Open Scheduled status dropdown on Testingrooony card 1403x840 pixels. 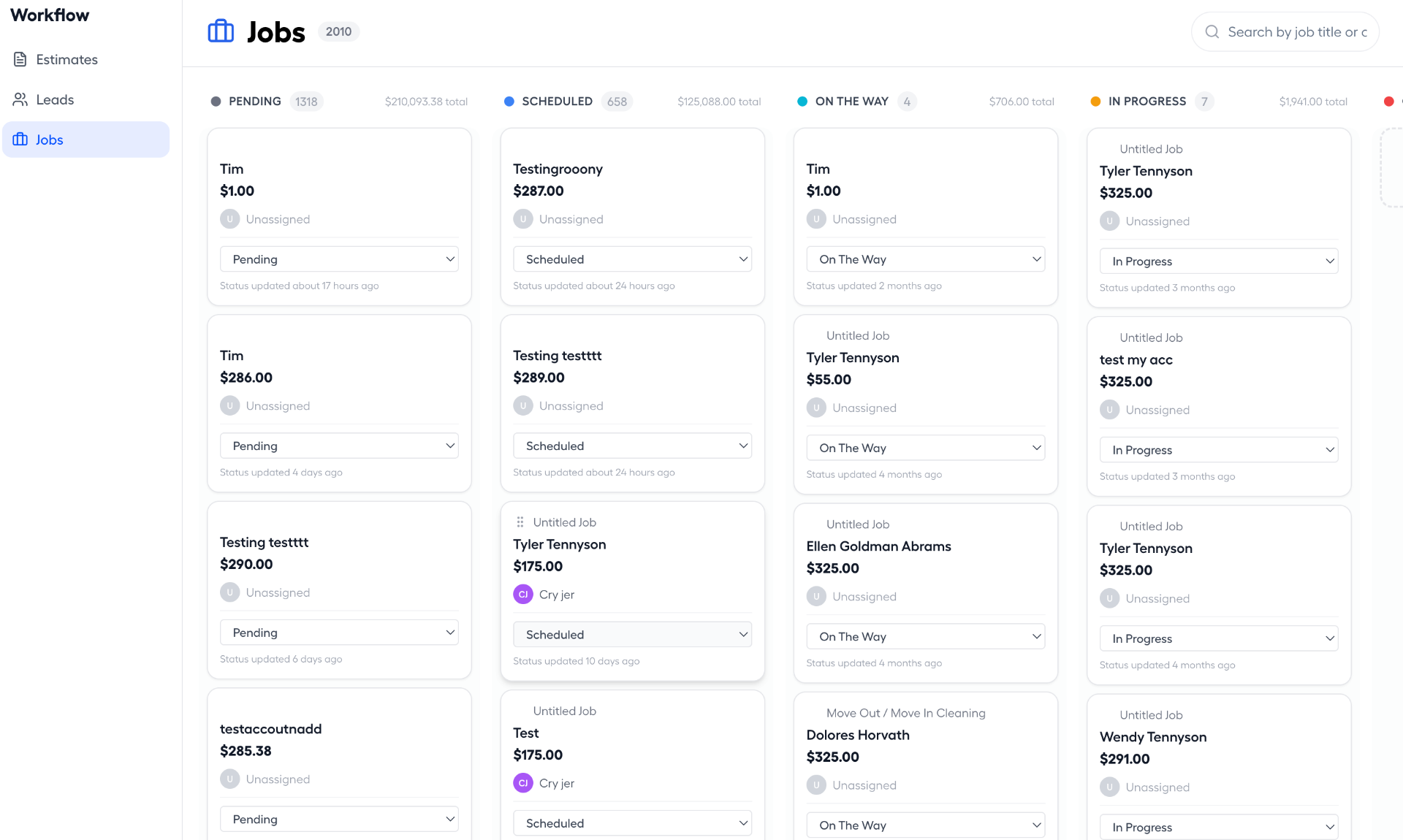[x=632, y=259]
